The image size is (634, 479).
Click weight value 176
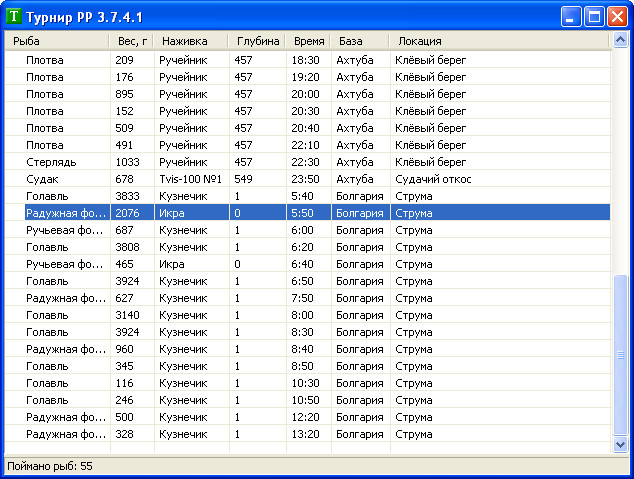(x=124, y=77)
